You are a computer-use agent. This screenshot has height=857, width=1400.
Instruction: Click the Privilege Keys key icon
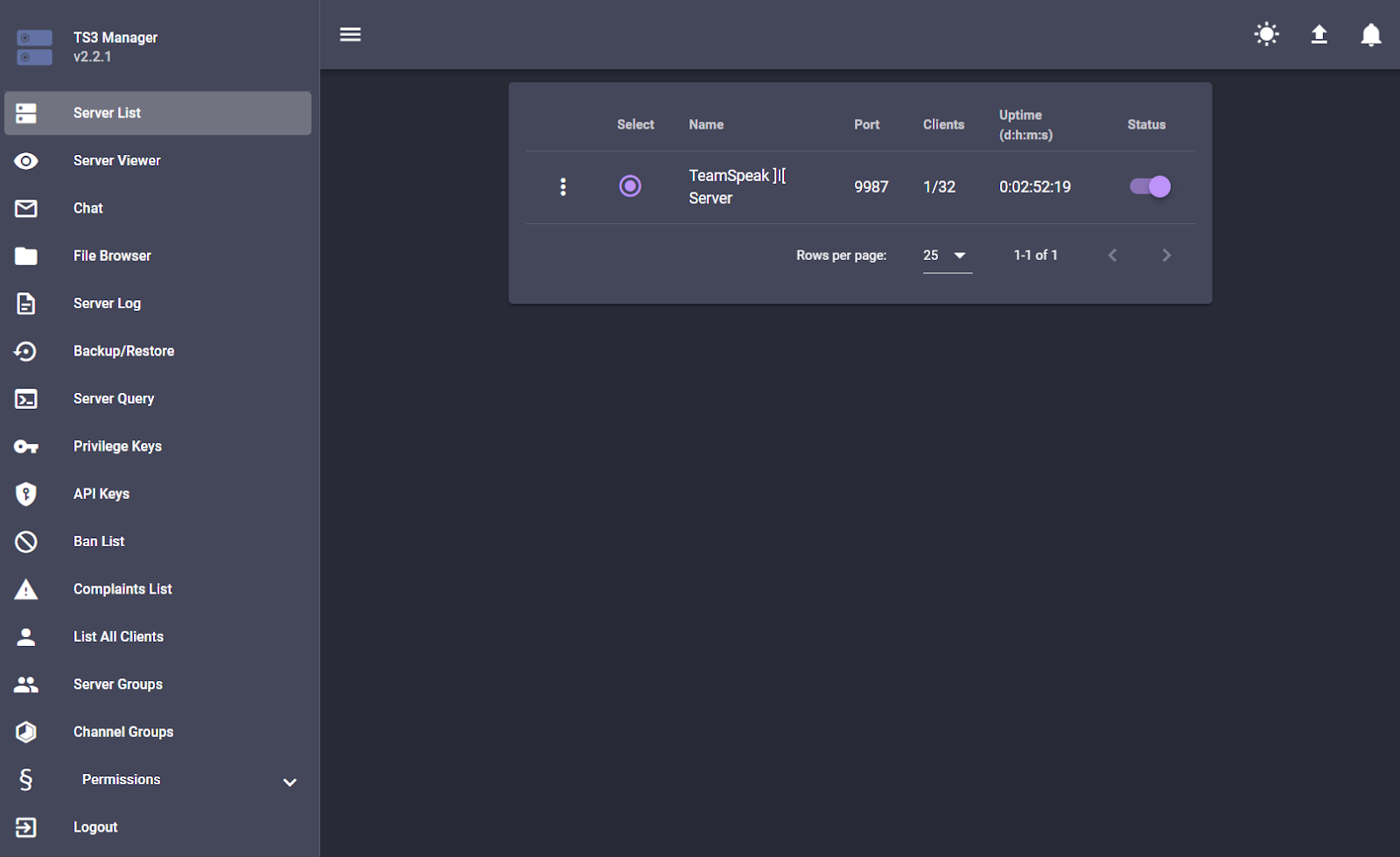tap(26, 446)
